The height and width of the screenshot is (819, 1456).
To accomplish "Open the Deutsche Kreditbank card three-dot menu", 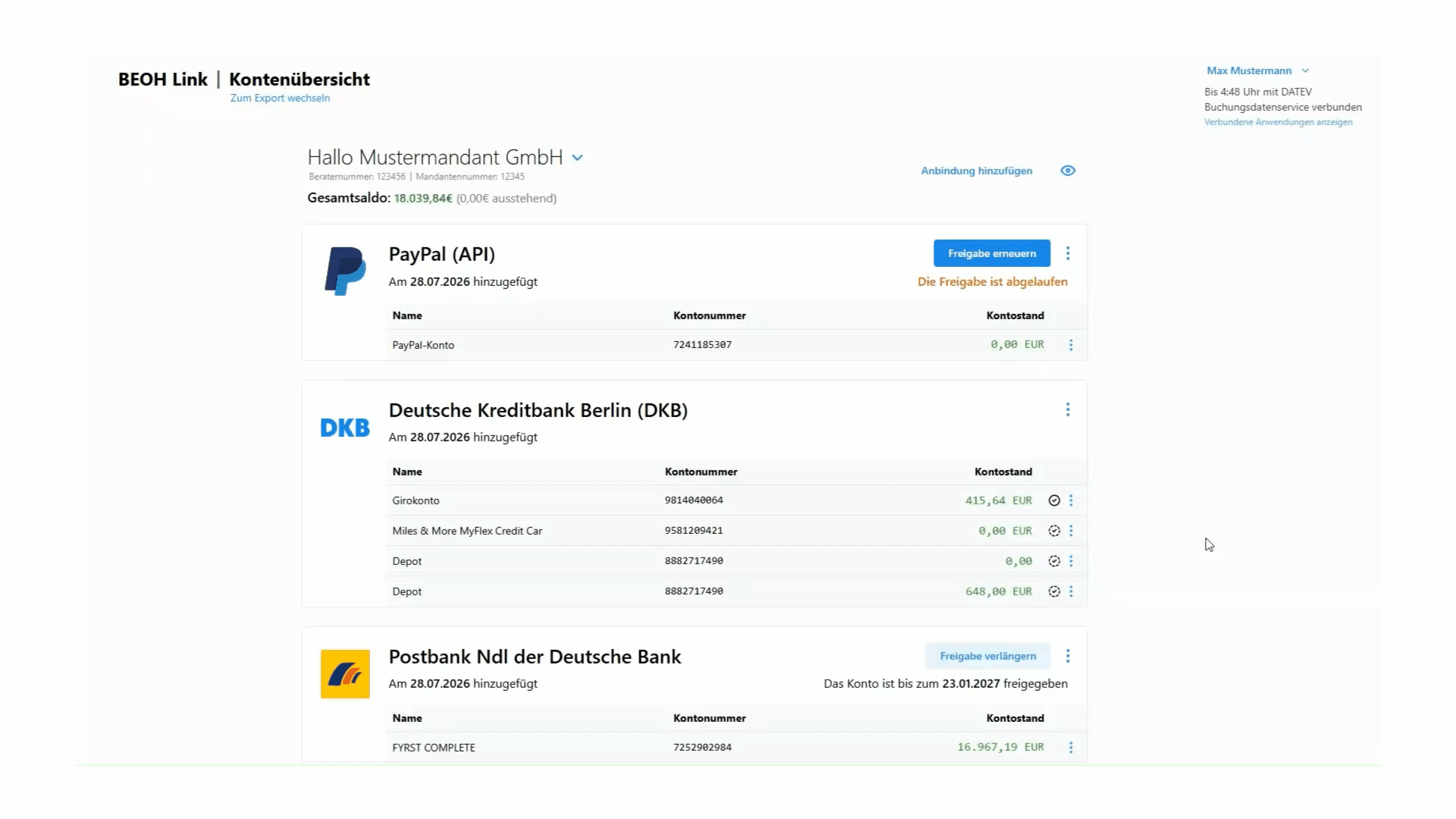I will [1068, 409].
